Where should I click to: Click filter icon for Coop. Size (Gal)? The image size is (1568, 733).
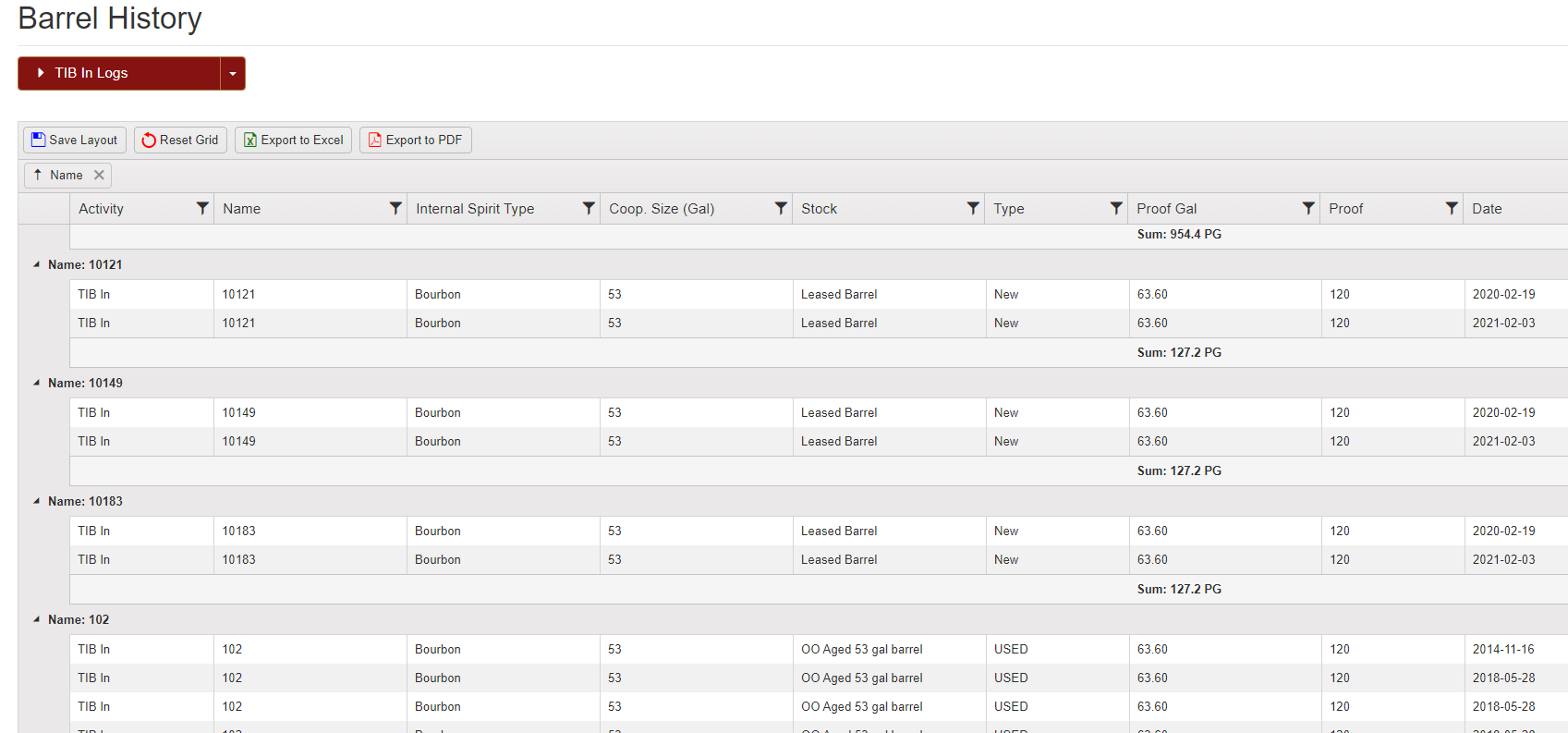tap(781, 209)
